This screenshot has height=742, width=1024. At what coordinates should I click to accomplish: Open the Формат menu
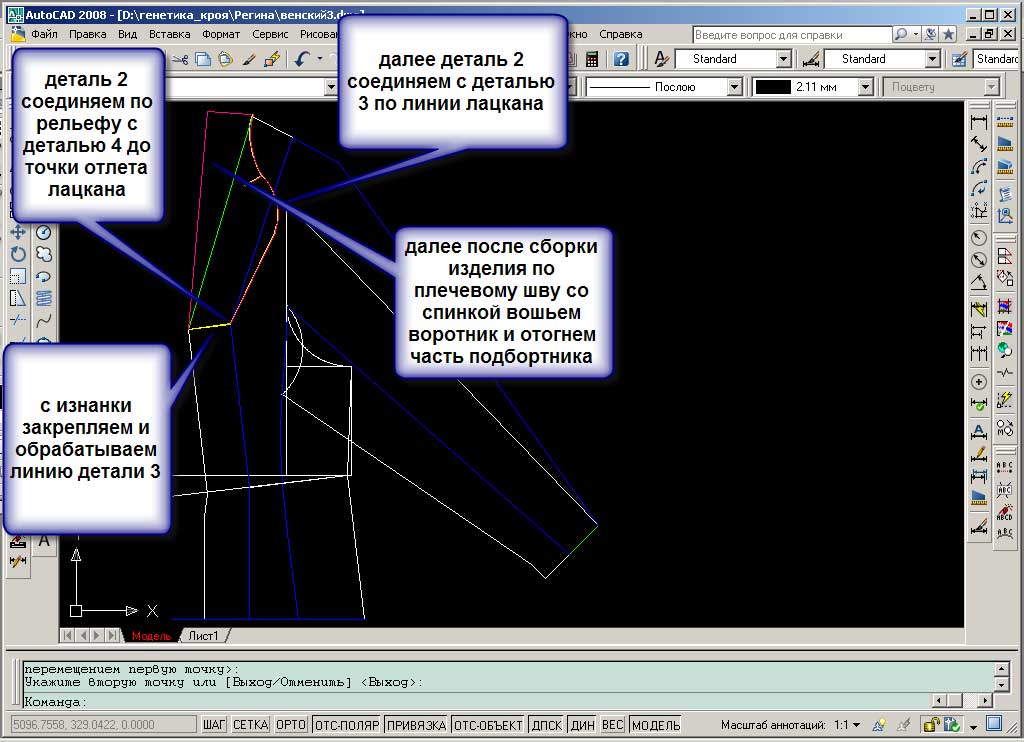[221, 33]
